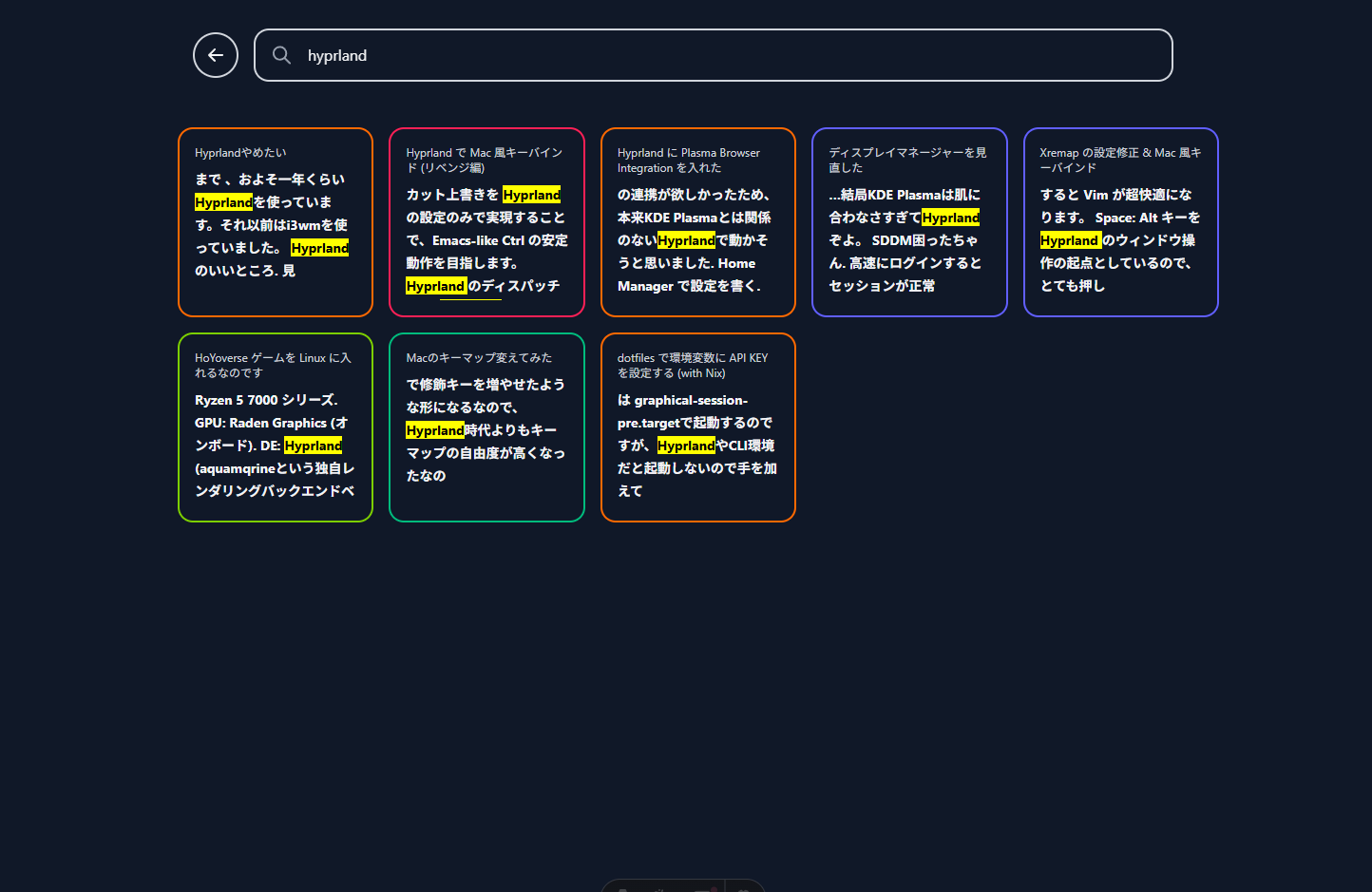This screenshot has height=892, width=1372.
Task: Click the rightmost icon in the bottom dock
Action: pyautogui.click(x=744, y=889)
